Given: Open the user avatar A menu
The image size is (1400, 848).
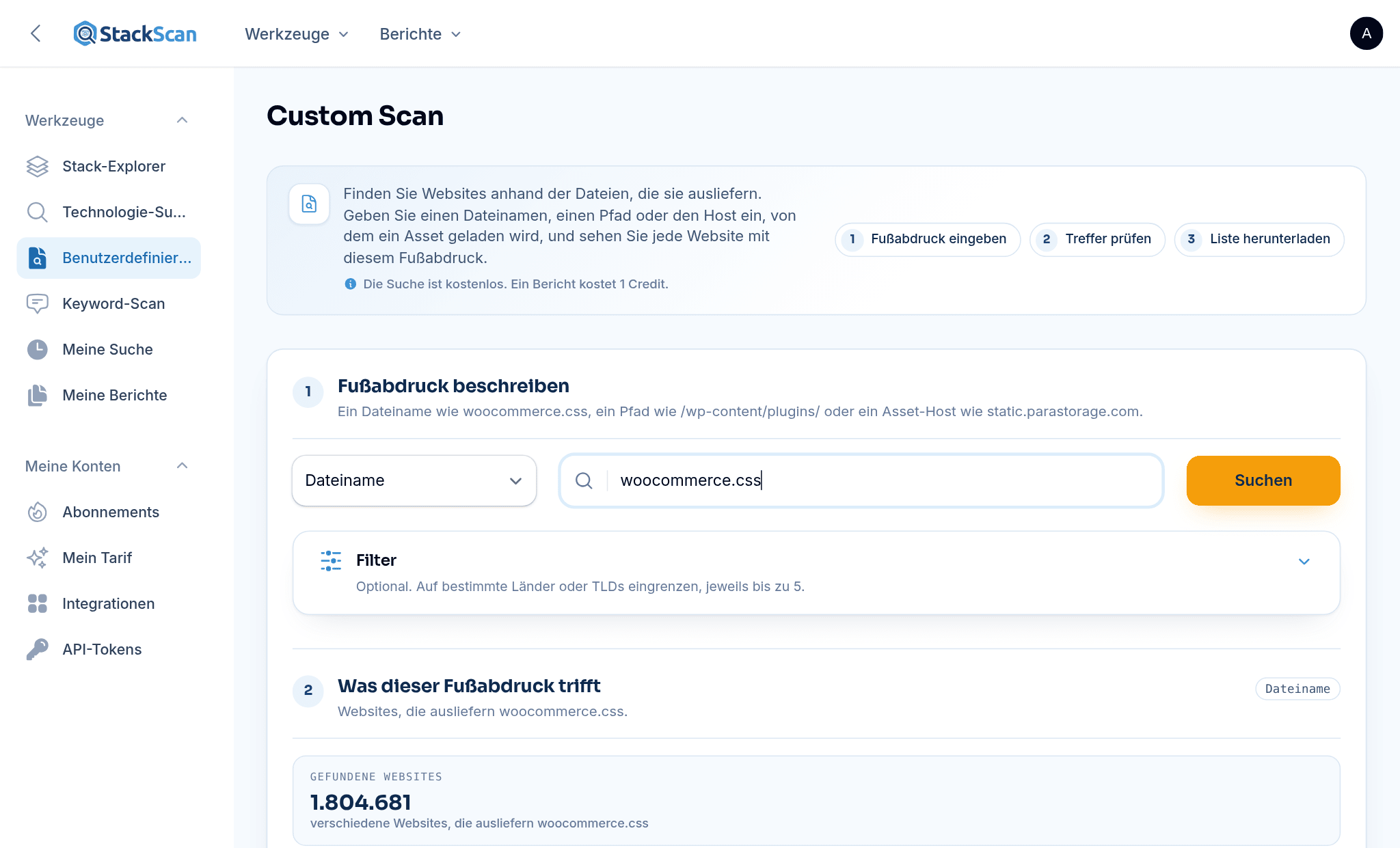Looking at the screenshot, I should [x=1366, y=33].
